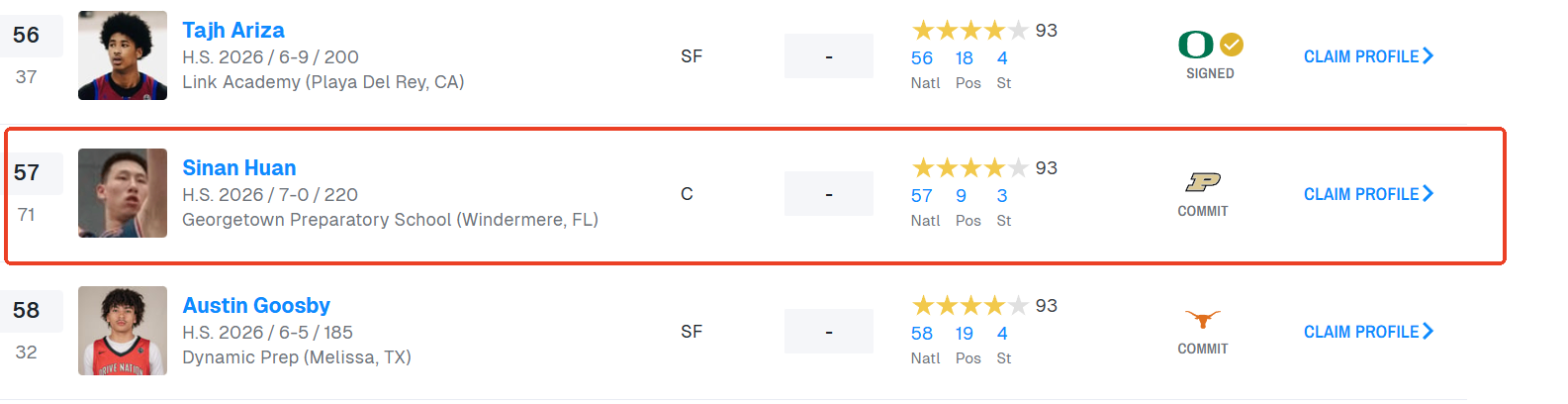
Task: Open Tajh Ariza's player profile
Action: coord(233,31)
